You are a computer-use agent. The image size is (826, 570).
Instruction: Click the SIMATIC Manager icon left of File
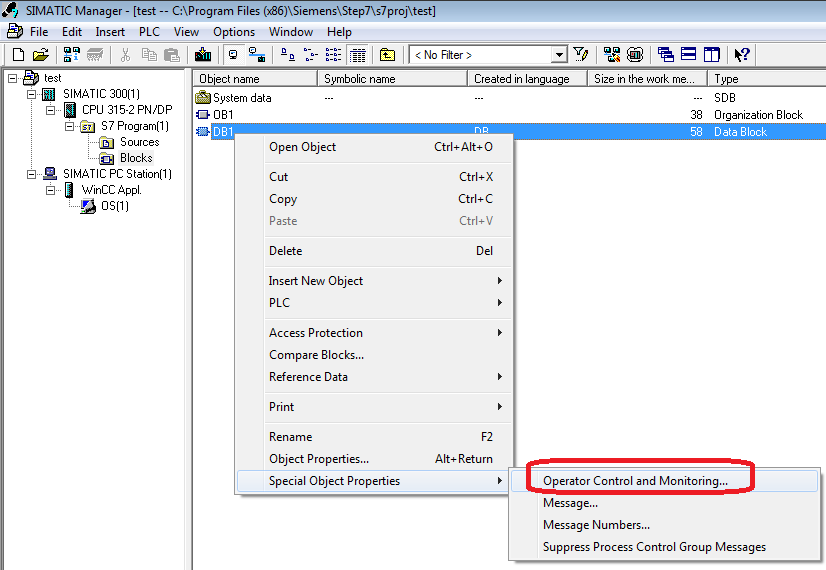click(x=14, y=32)
